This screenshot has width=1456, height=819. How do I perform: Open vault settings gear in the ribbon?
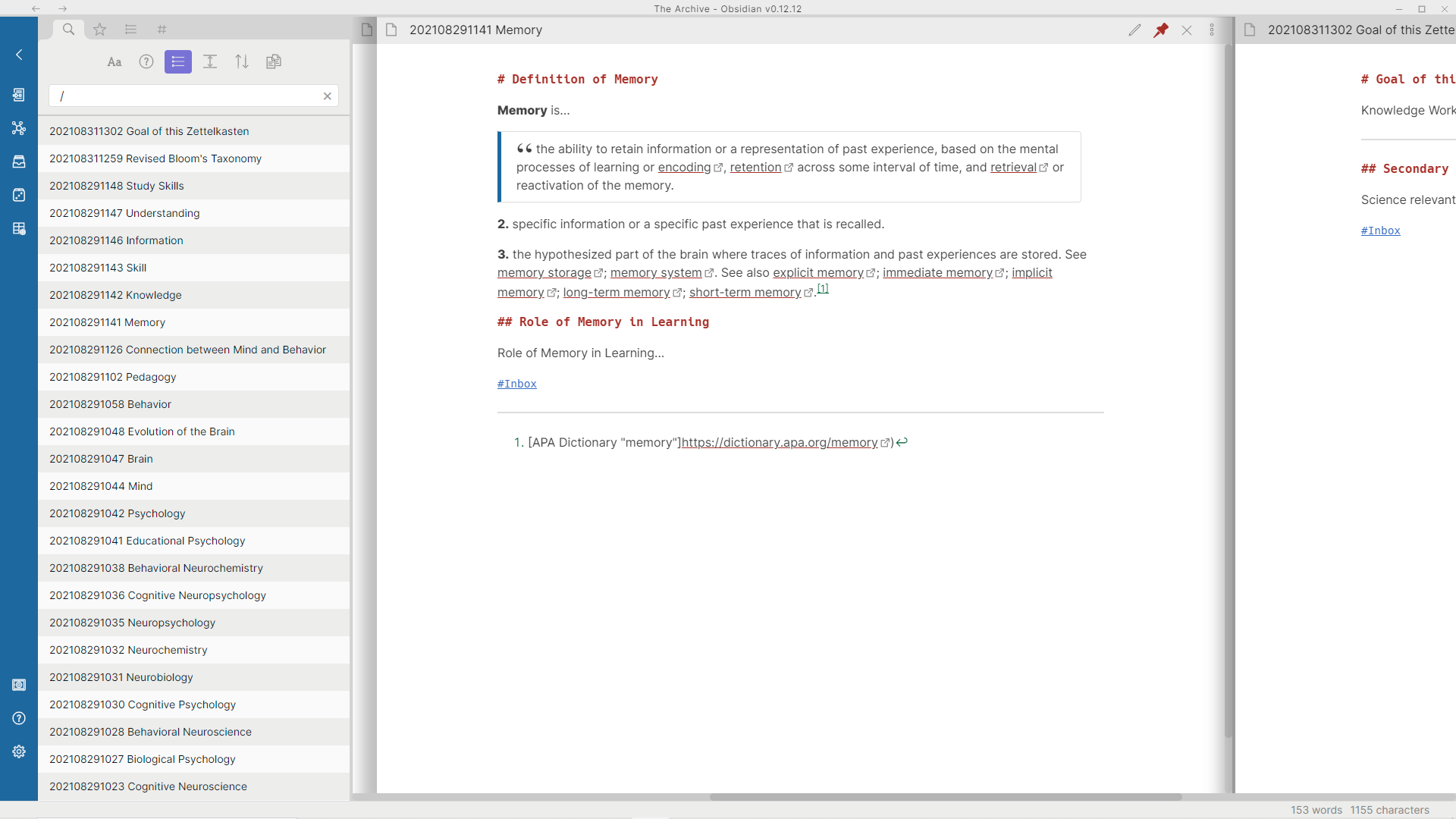(x=19, y=752)
